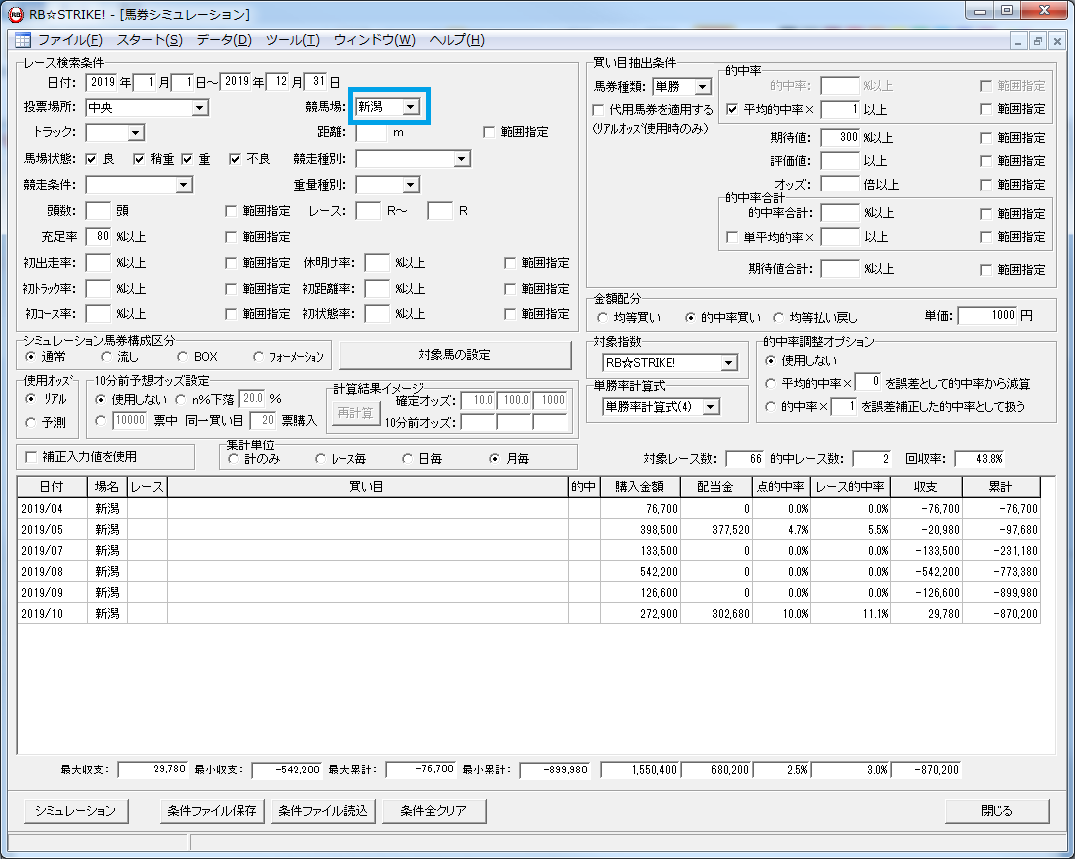Select 均等払い戻し allocation radio
This screenshot has width=1075, height=859.
tap(778, 317)
